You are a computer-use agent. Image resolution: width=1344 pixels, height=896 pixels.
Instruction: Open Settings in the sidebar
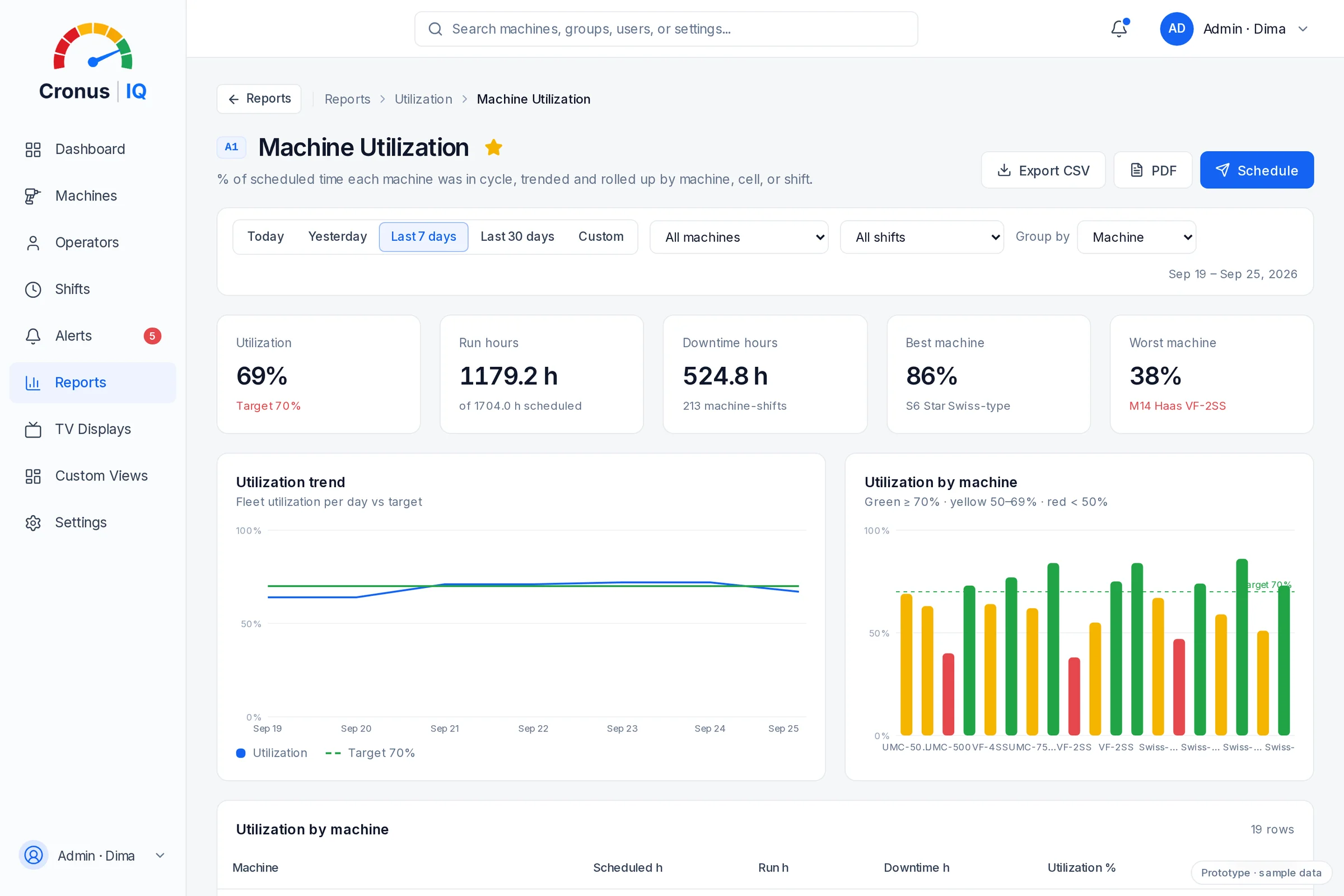point(92,522)
